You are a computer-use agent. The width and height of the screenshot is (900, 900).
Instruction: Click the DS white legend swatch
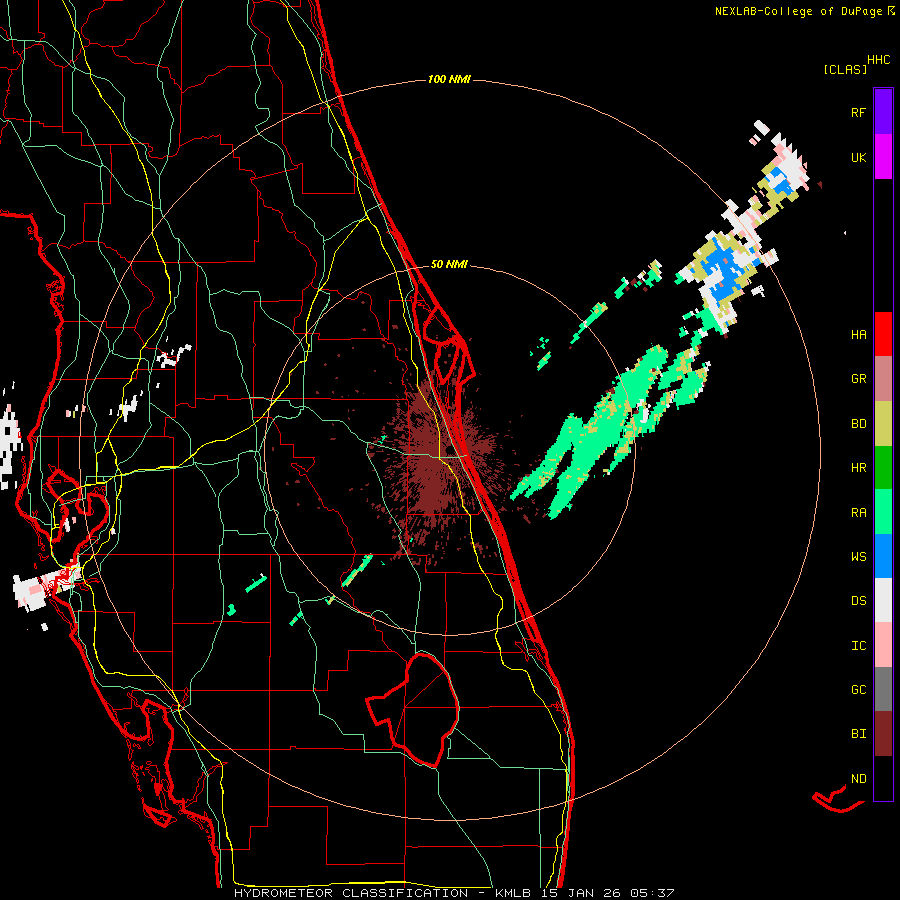[883, 600]
